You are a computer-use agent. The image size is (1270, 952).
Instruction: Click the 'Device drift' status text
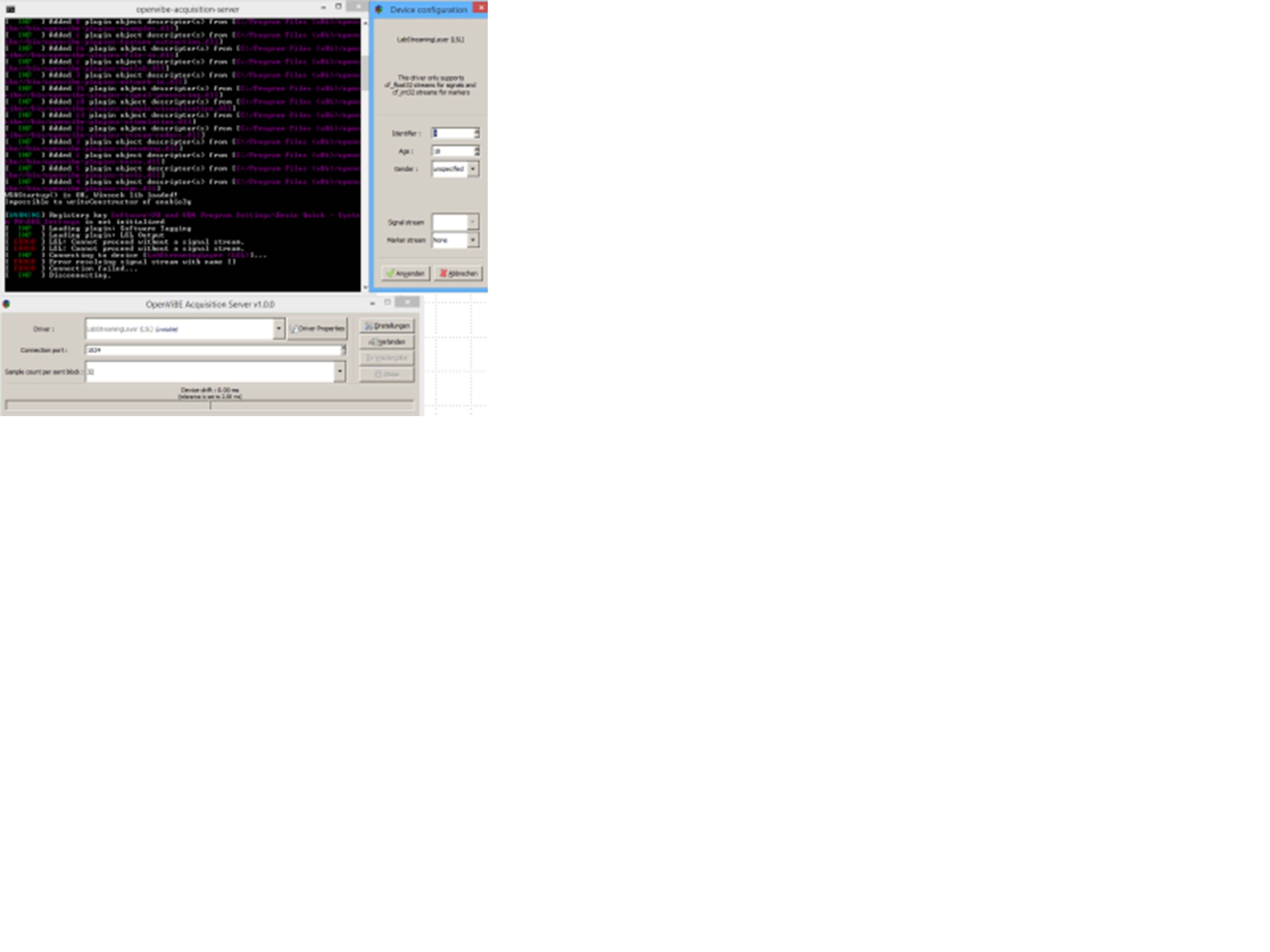[210, 390]
